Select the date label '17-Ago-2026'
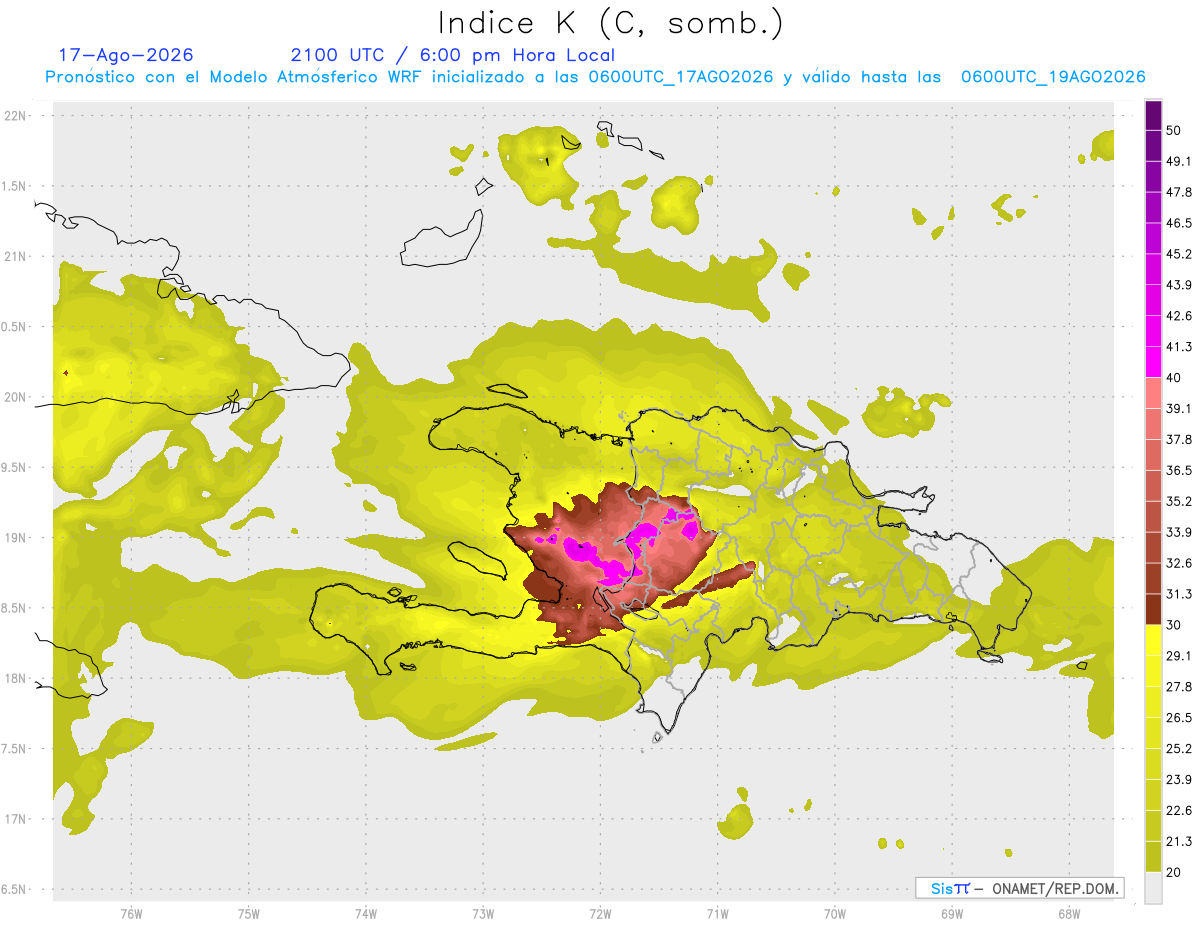This screenshot has height=927, width=1200. click(x=126, y=55)
